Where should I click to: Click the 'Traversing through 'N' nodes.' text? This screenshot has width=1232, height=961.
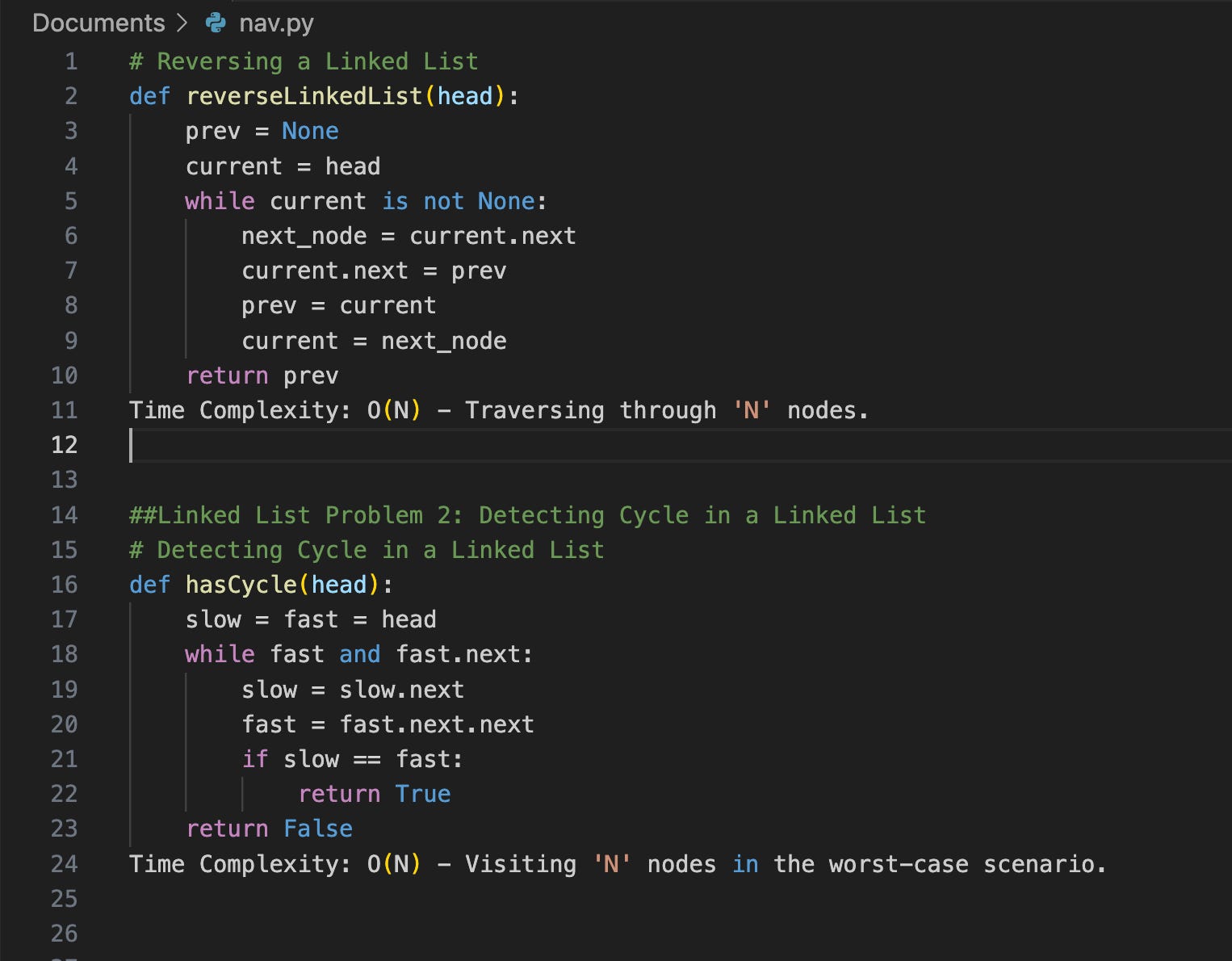point(667,410)
